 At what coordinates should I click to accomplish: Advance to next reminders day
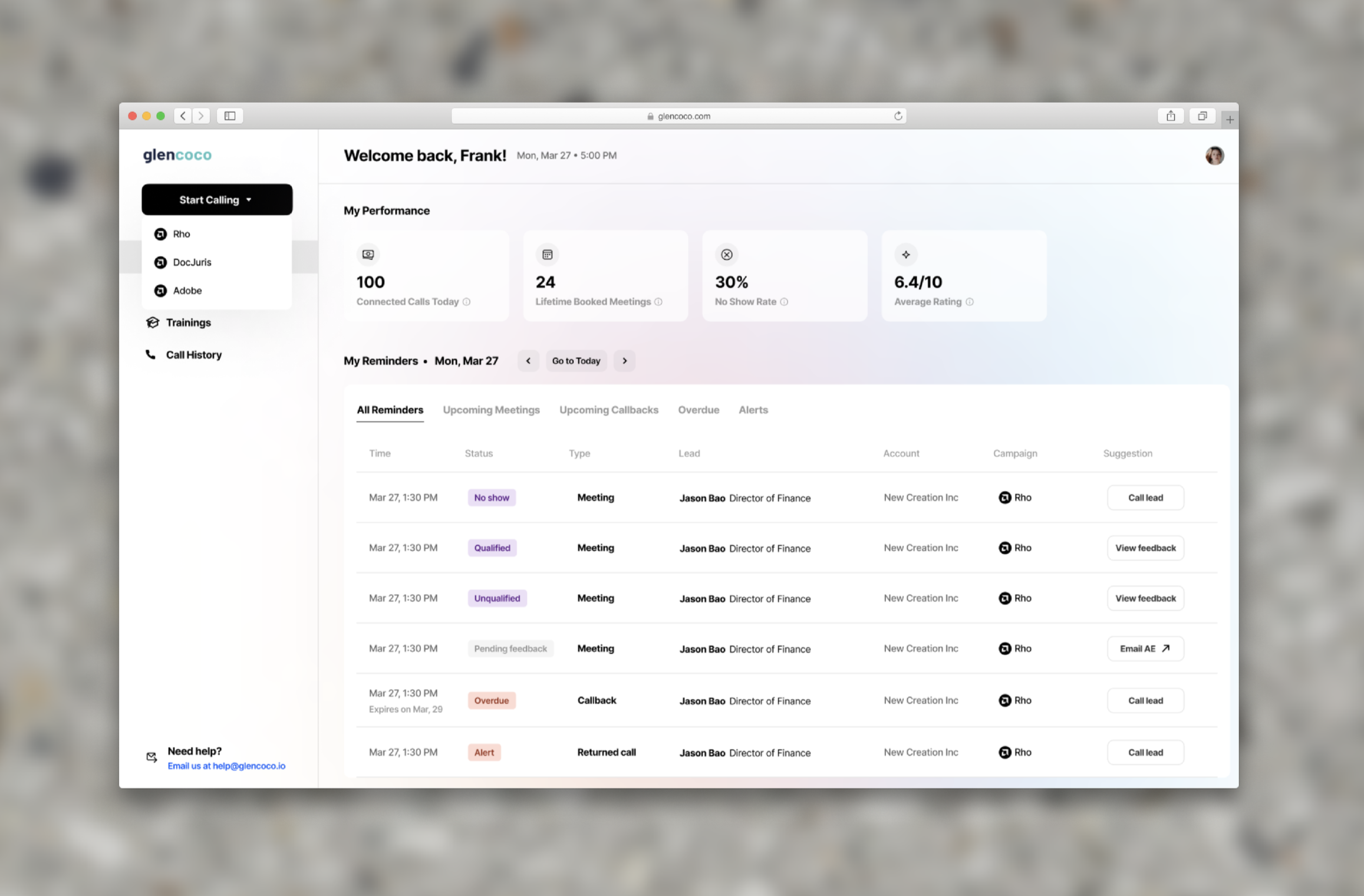click(x=625, y=361)
